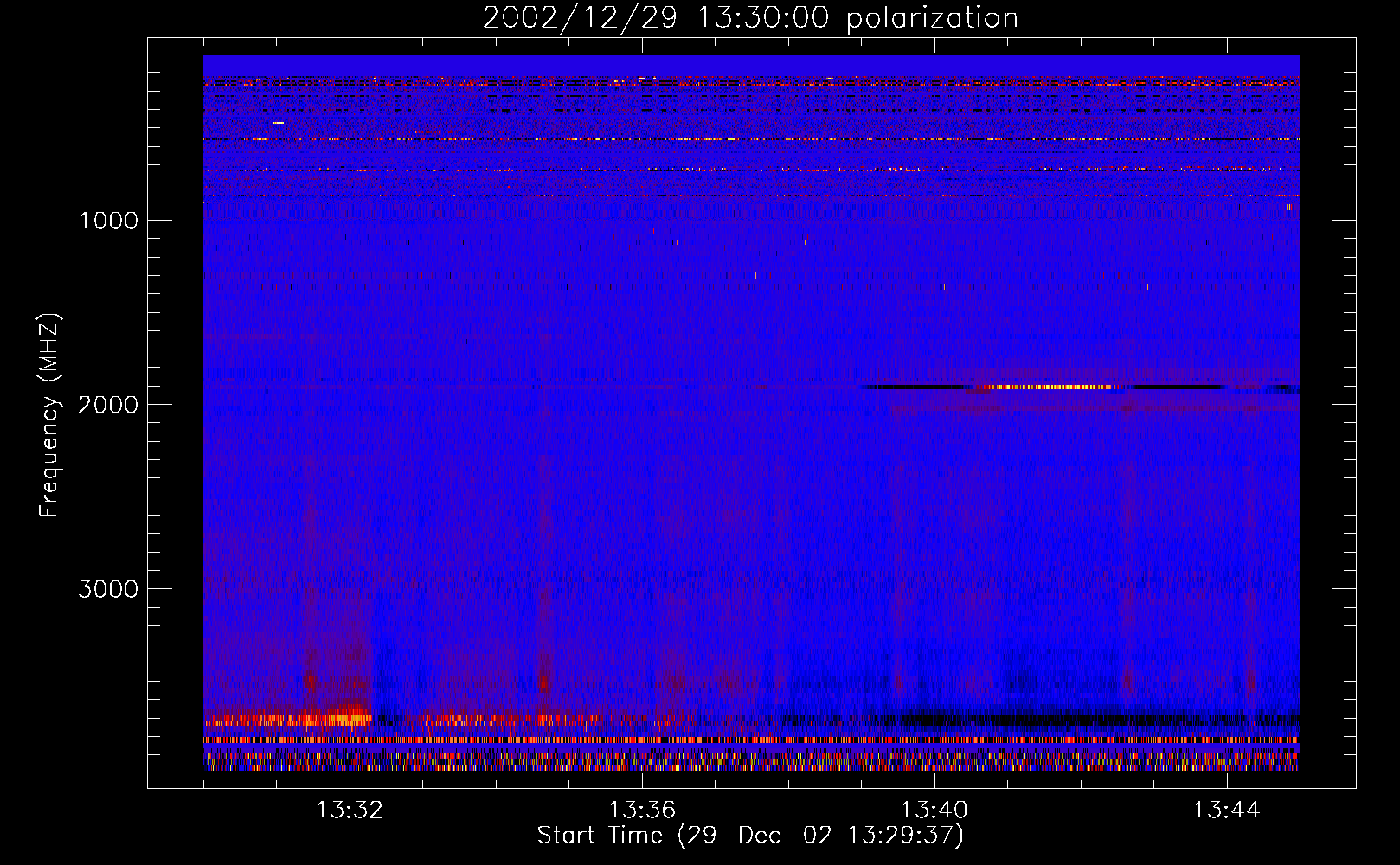Click the 13:44 time tick label
The image size is (1400, 865).
[1227, 811]
